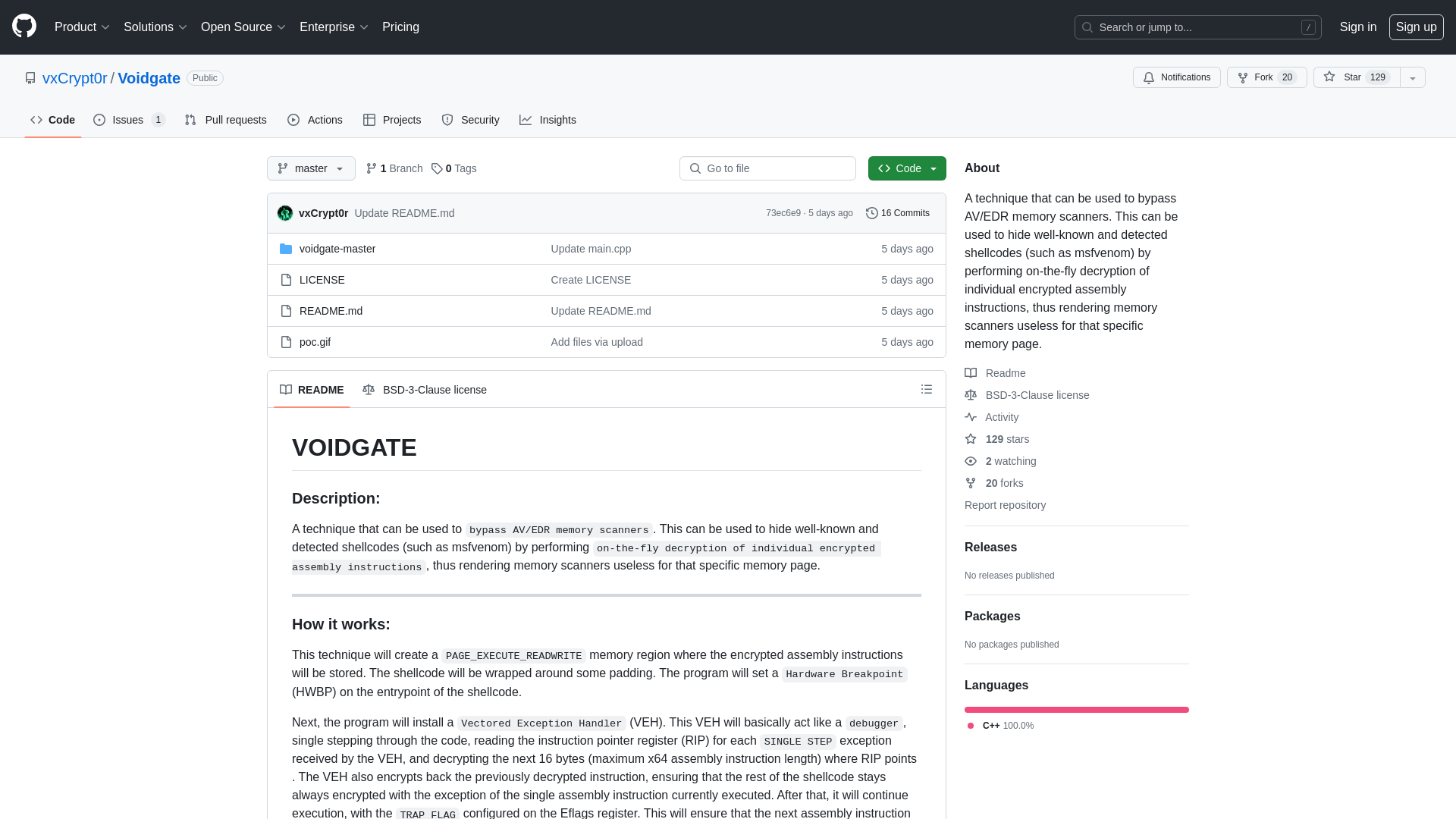Expand the additional options menu

coord(1413,77)
